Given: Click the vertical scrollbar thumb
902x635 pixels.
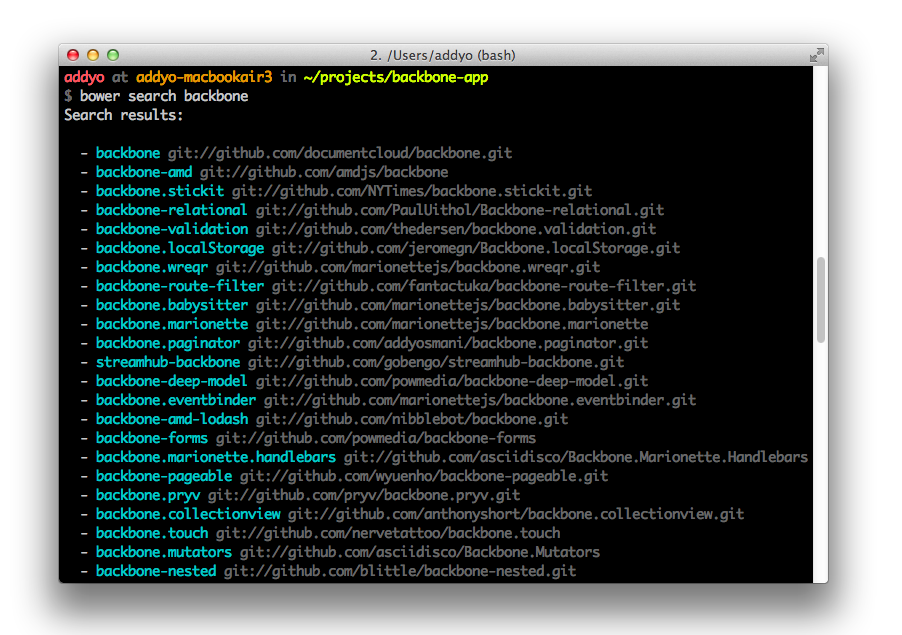Looking at the screenshot, I should point(821,300).
